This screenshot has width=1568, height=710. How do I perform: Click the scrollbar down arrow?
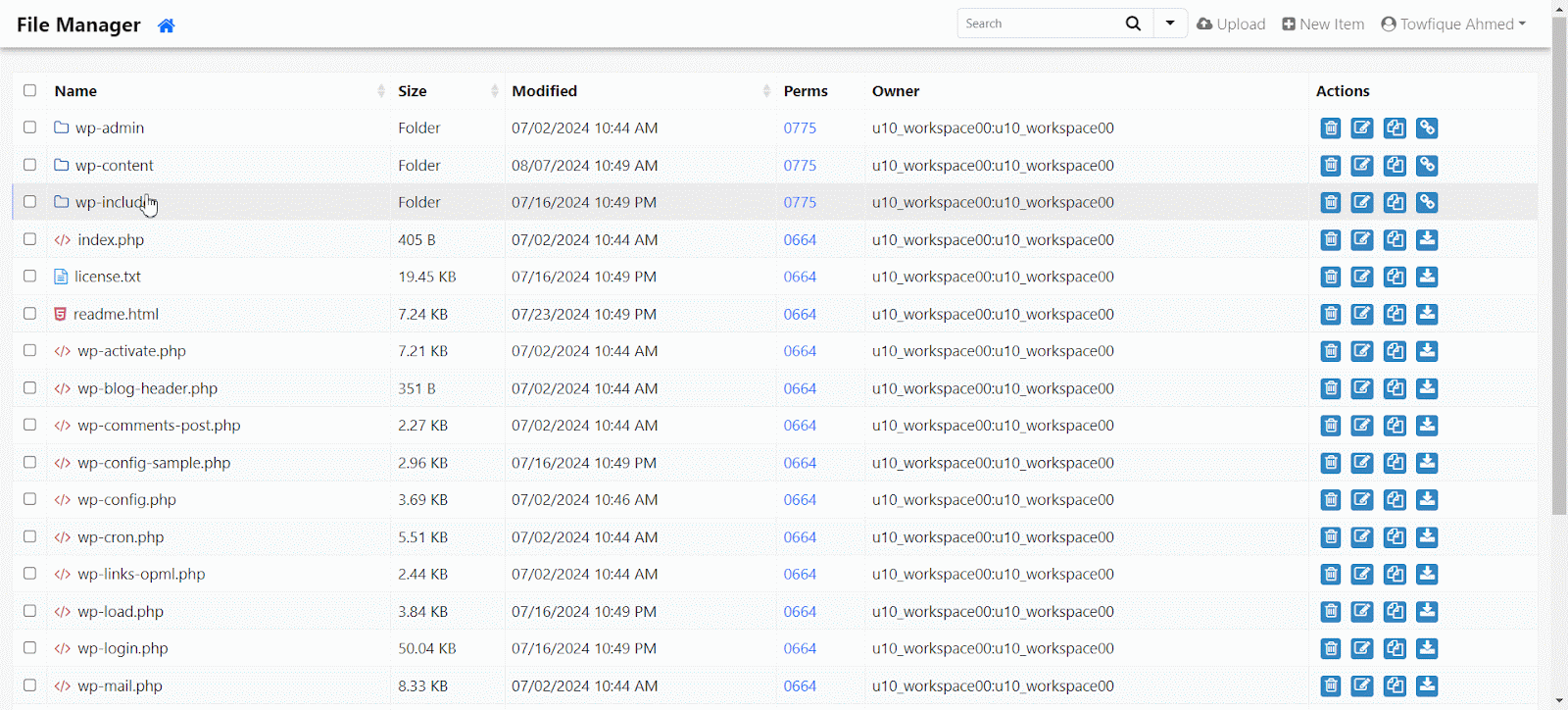pyautogui.click(x=1559, y=701)
